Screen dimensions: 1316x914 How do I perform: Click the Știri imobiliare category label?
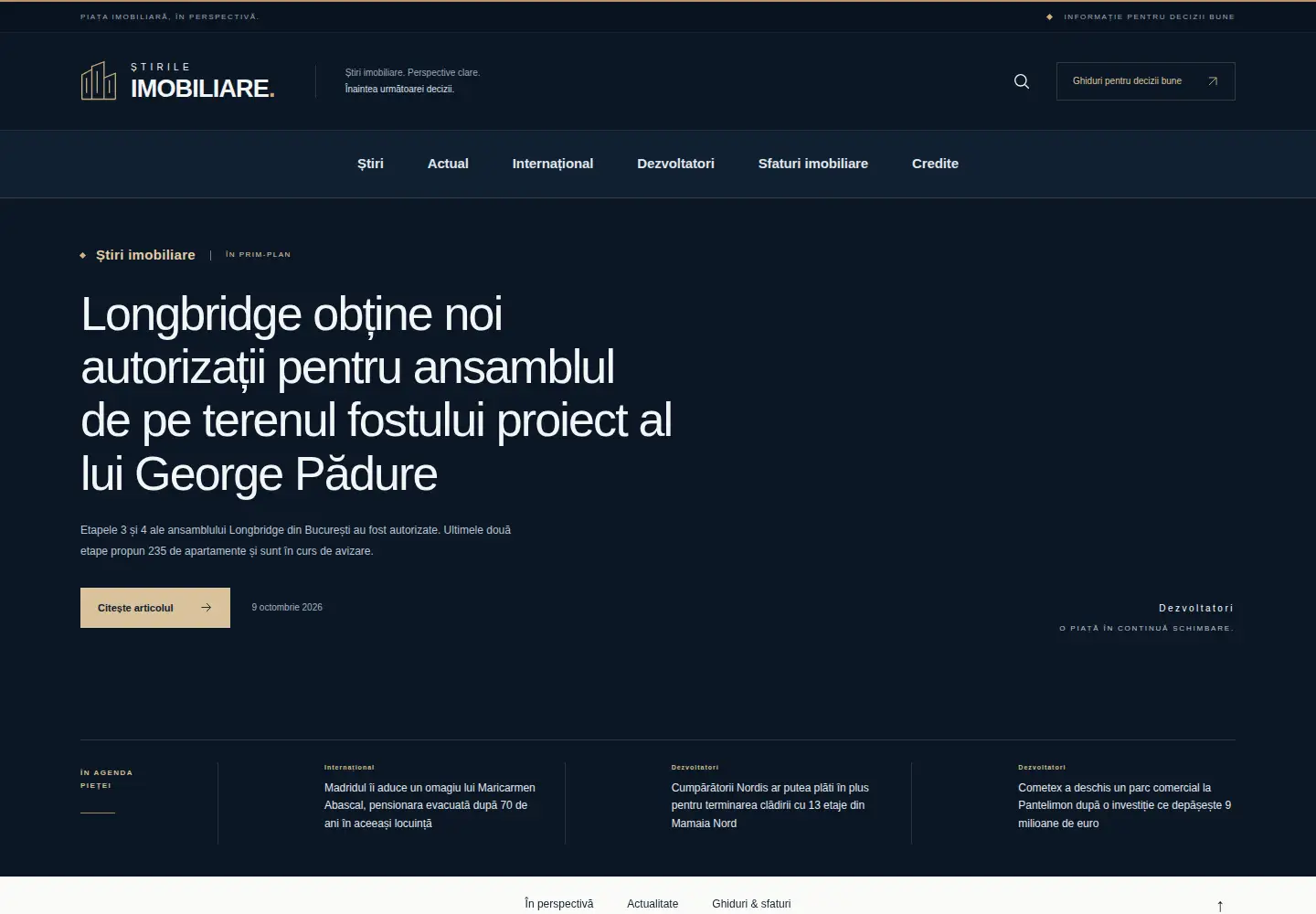pos(145,255)
